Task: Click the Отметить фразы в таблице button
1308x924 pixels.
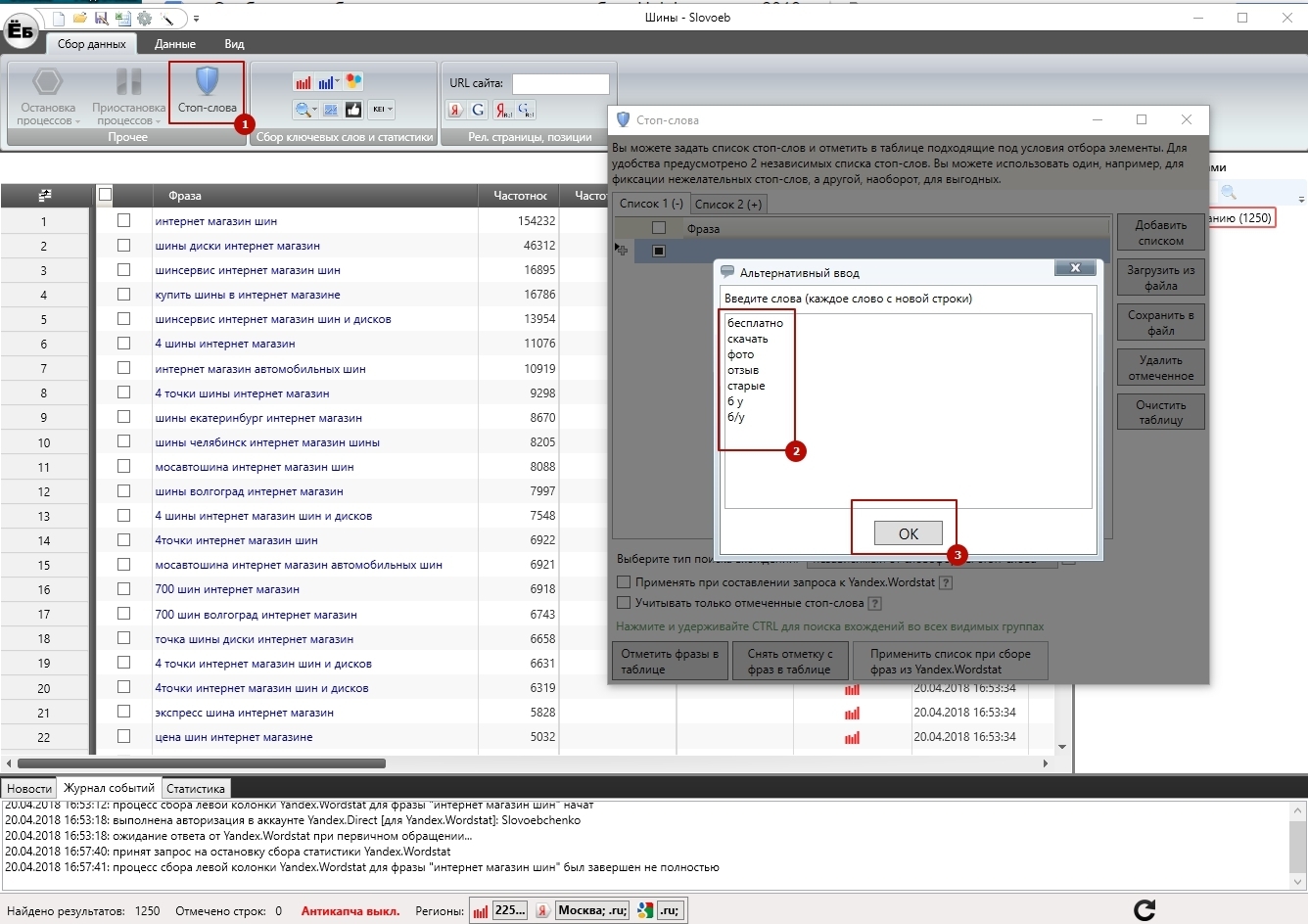Action: tap(671, 662)
